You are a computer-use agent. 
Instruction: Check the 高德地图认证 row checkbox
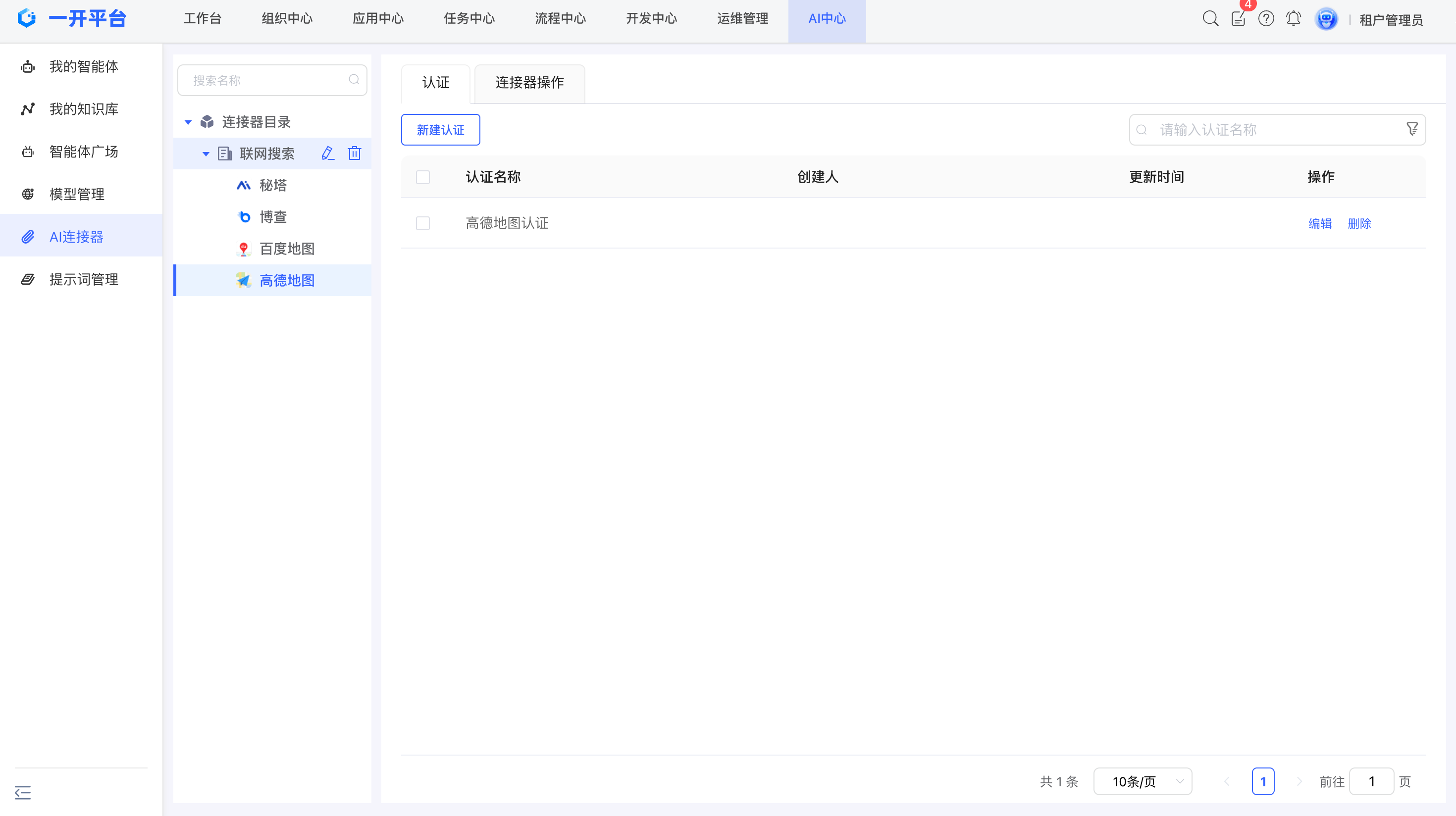click(x=423, y=223)
